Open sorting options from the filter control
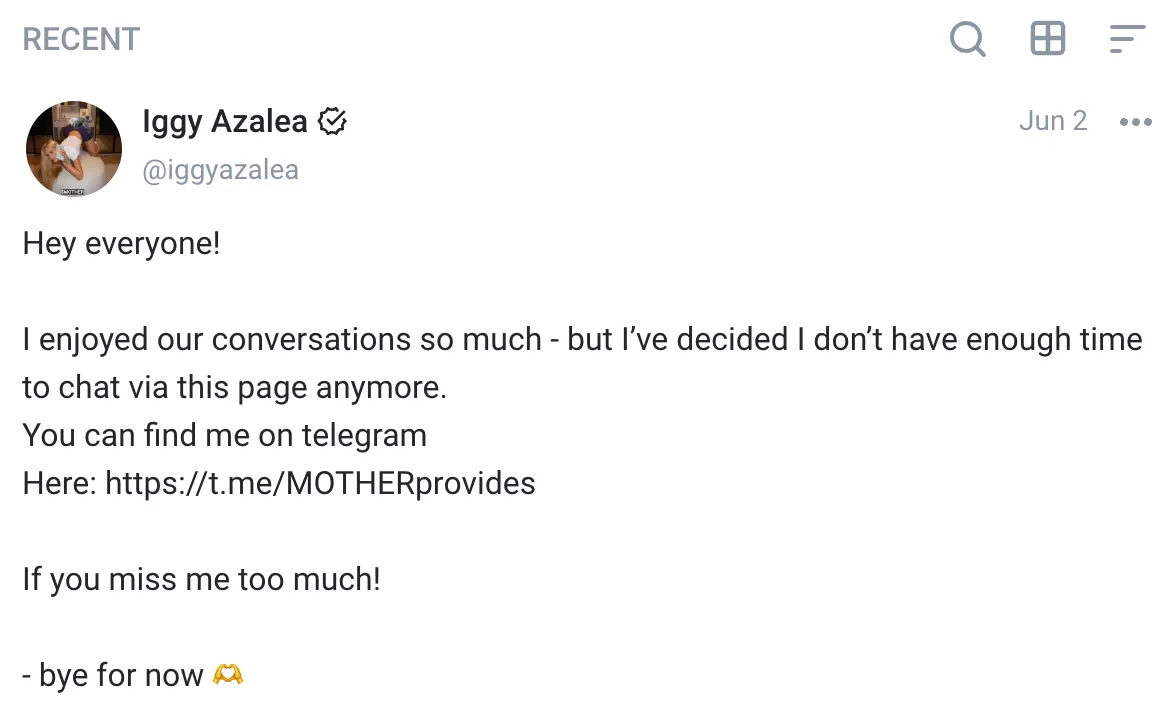The image size is (1170, 708). click(x=1127, y=39)
